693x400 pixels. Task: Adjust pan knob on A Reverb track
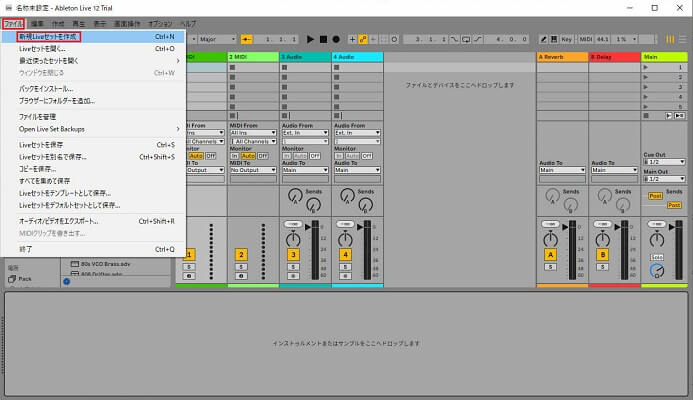click(x=550, y=239)
